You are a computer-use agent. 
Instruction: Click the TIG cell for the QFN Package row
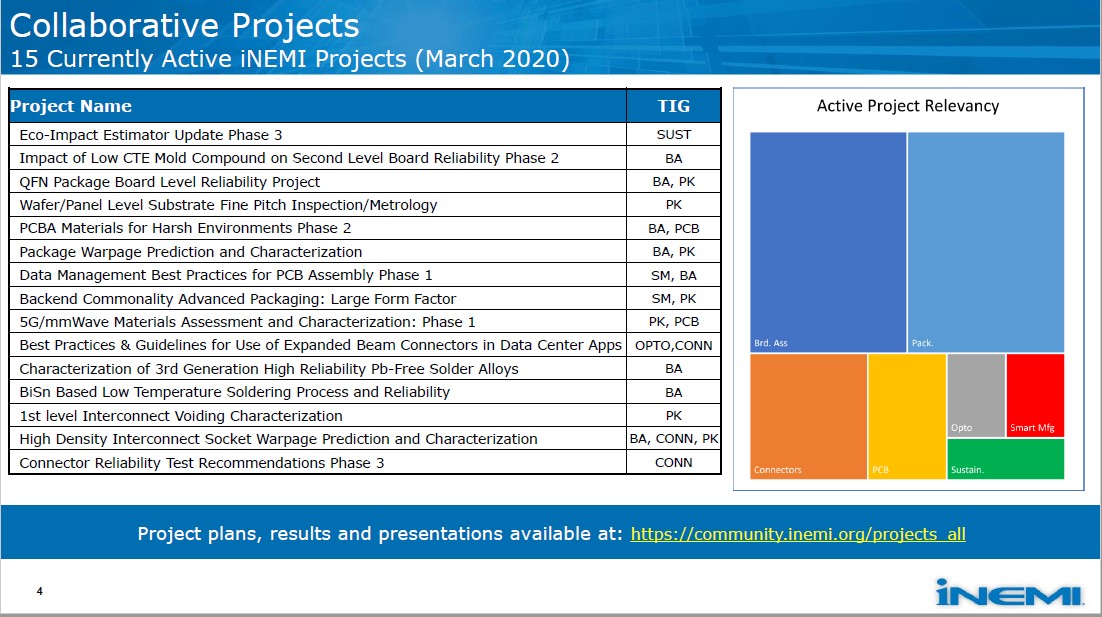(x=673, y=182)
